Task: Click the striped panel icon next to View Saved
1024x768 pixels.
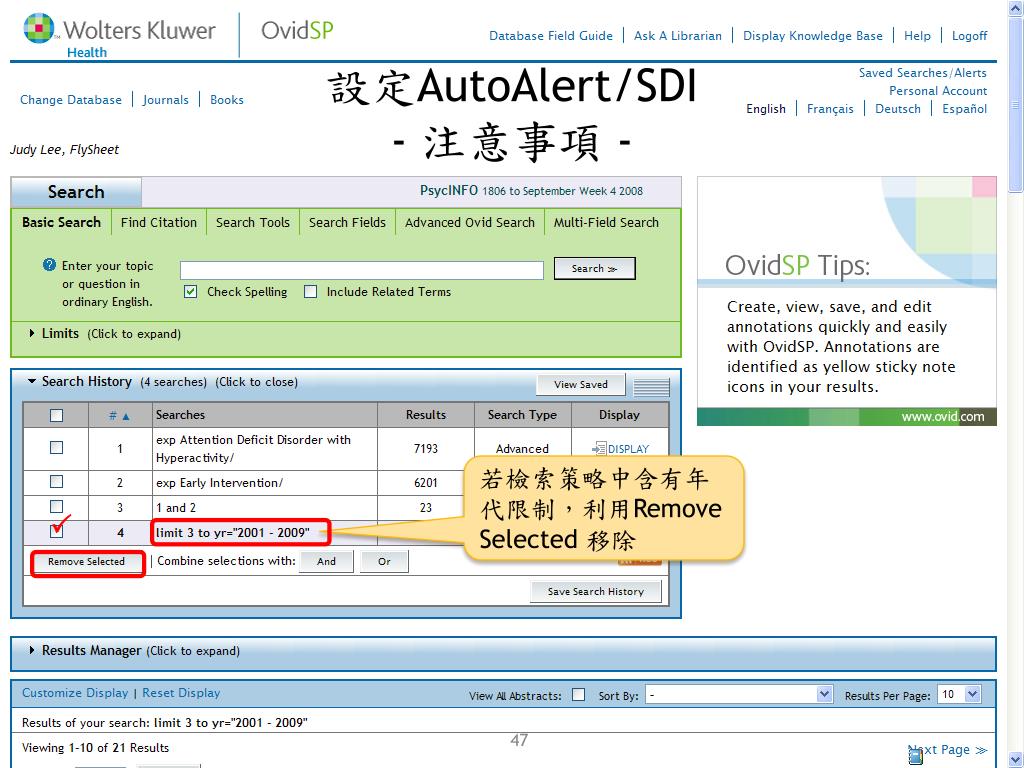Action: tap(651, 387)
